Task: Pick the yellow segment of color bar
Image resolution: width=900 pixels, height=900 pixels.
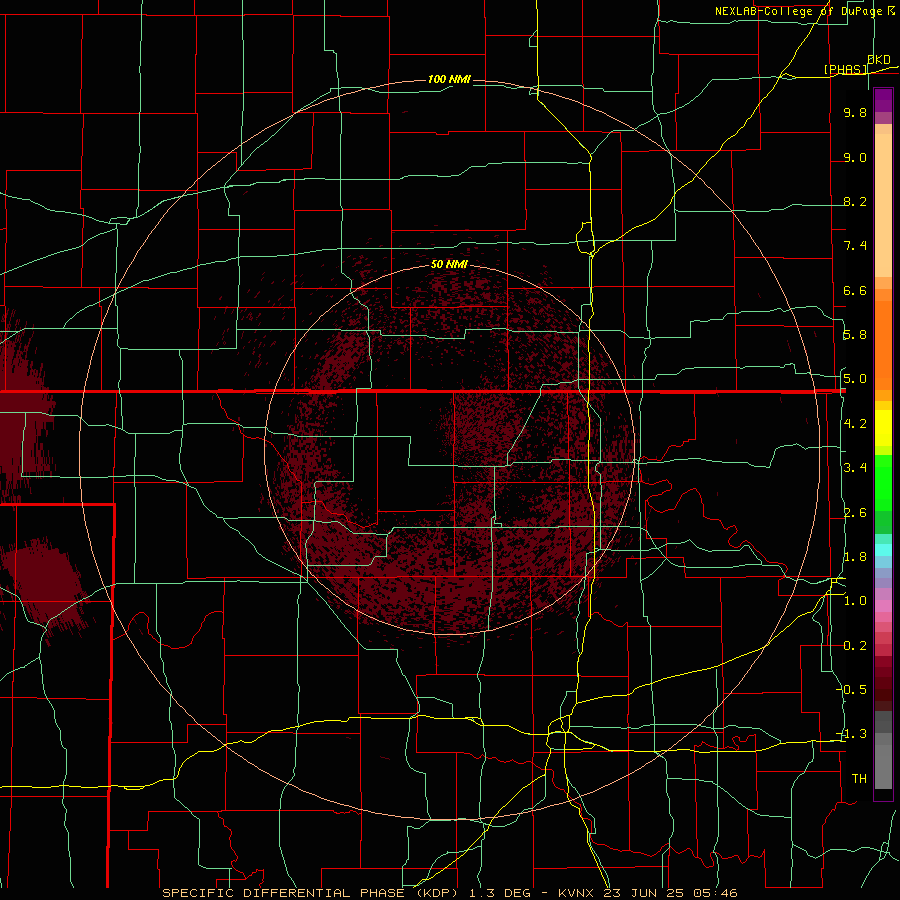Action: (x=883, y=428)
